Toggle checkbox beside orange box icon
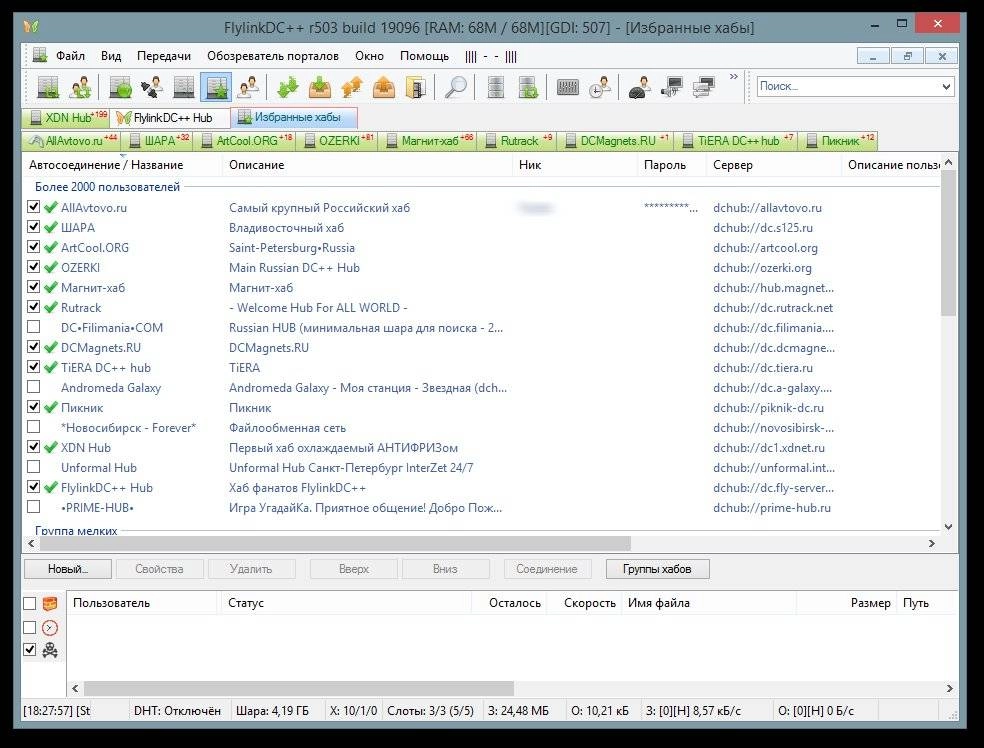Image resolution: width=984 pixels, height=748 pixels. coord(29,604)
